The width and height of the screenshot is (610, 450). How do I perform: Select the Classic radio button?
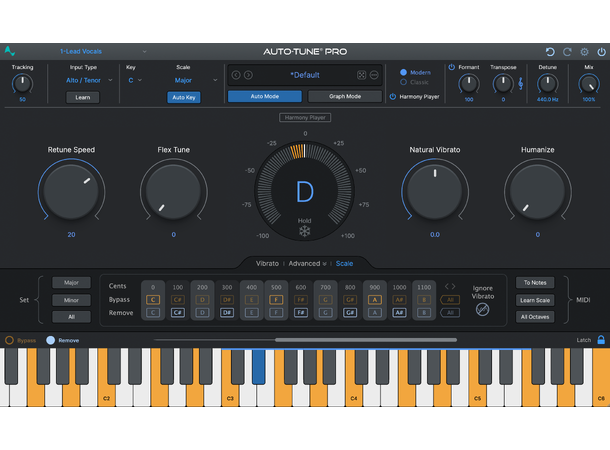pyautogui.click(x=403, y=82)
